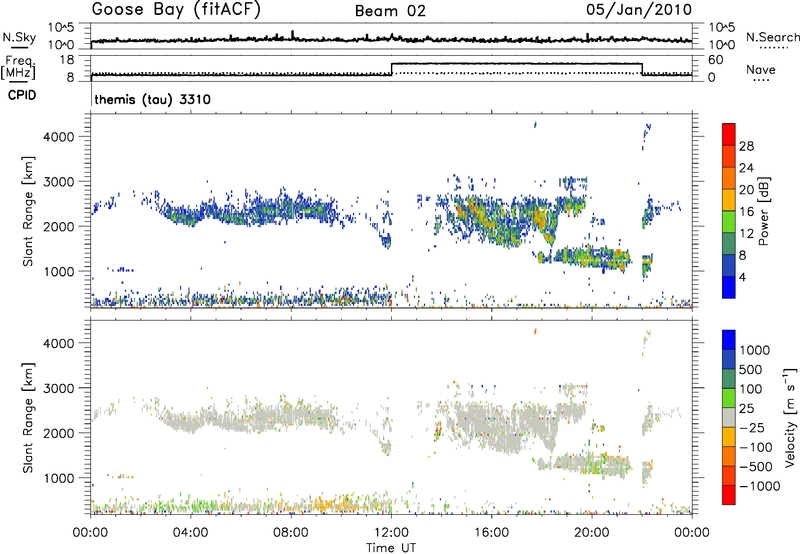800x554 pixels.
Task: Click the blue top of velocity color bar
Action: [x=729, y=340]
